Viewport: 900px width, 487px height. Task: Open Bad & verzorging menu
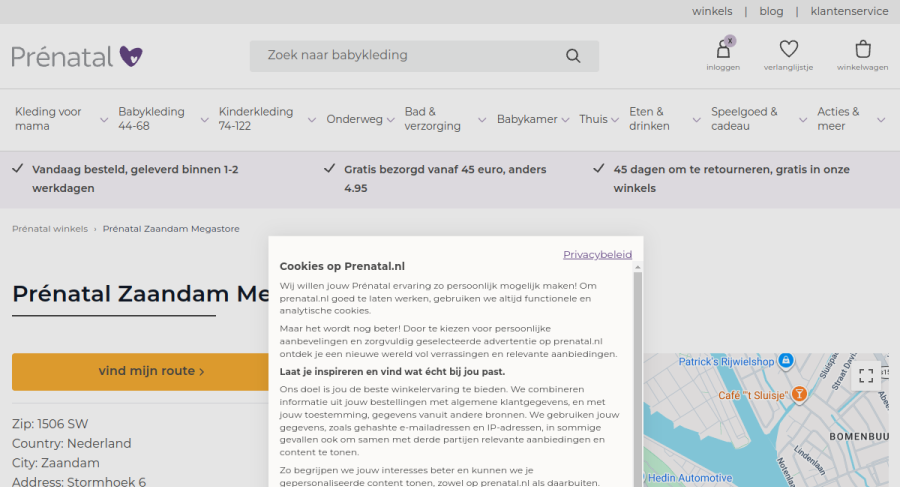click(x=432, y=119)
